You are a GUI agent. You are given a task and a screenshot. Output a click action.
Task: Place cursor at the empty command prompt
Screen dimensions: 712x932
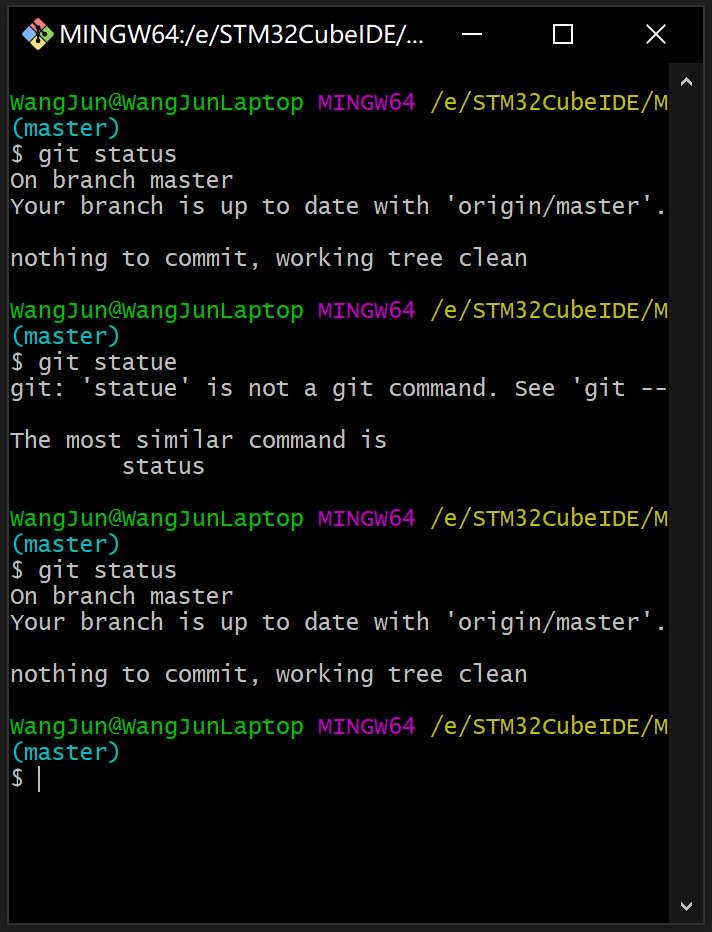click(x=40, y=778)
